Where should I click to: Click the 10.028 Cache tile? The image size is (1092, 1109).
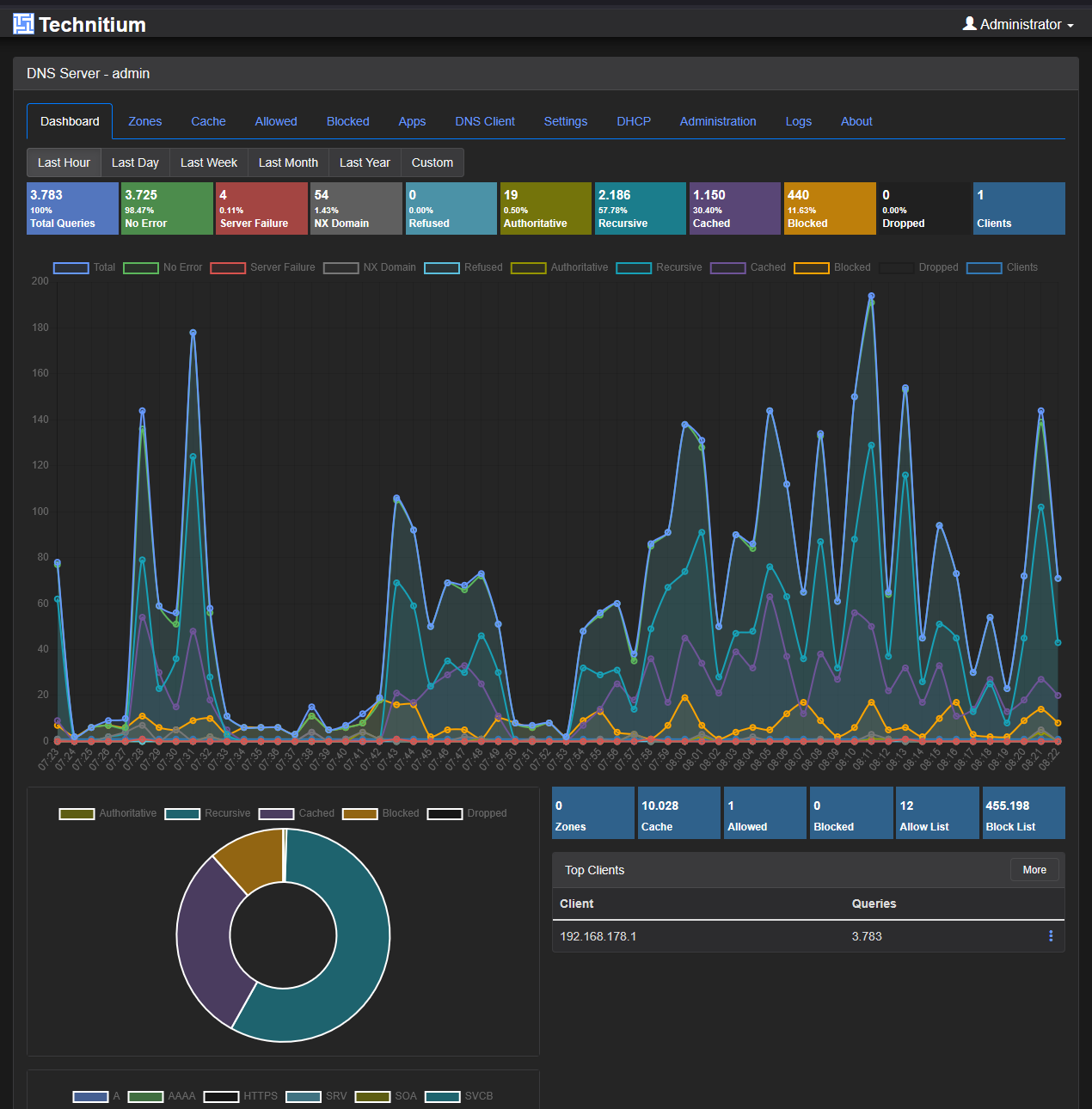[x=679, y=812]
